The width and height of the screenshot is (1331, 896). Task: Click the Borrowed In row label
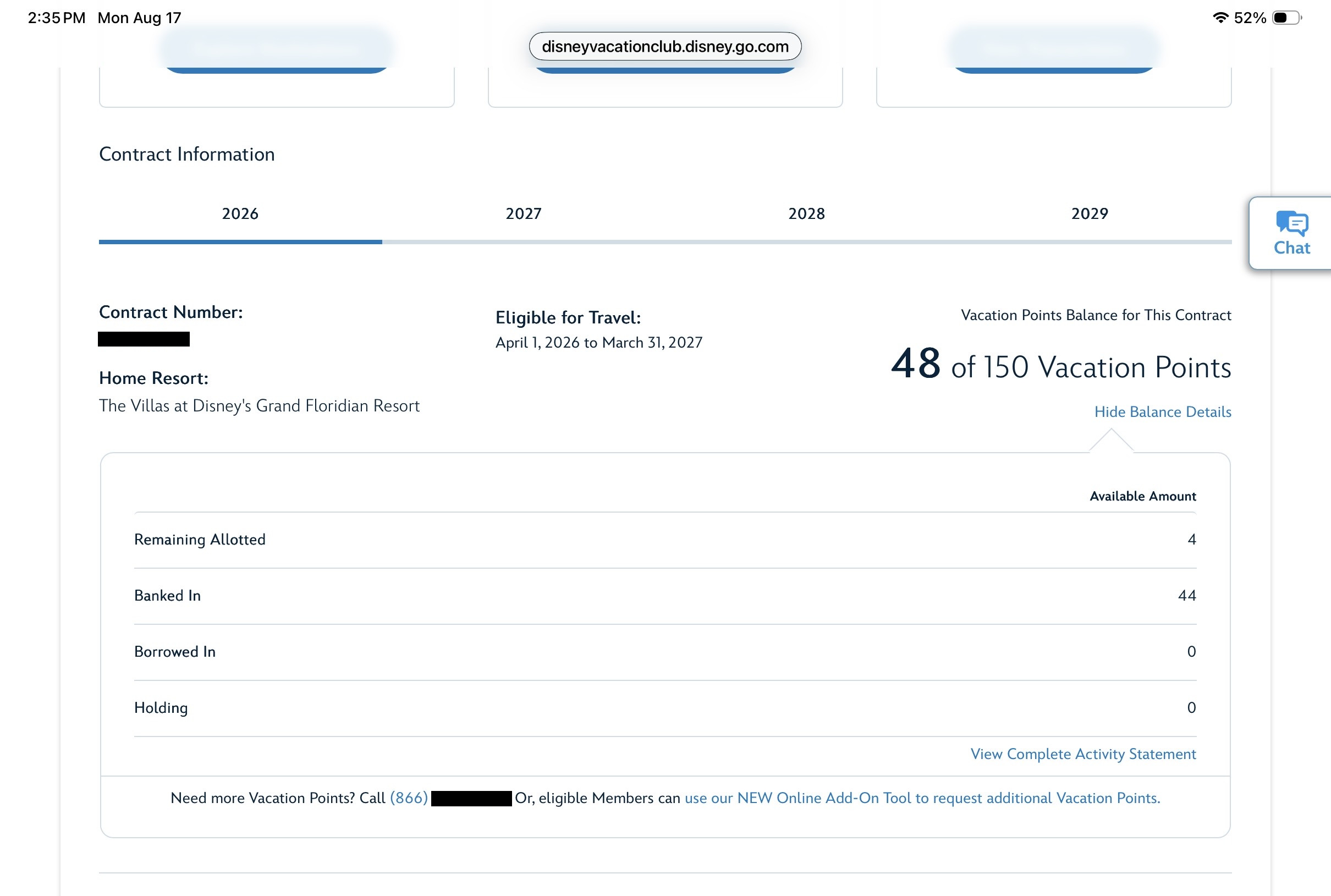tap(175, 651)
